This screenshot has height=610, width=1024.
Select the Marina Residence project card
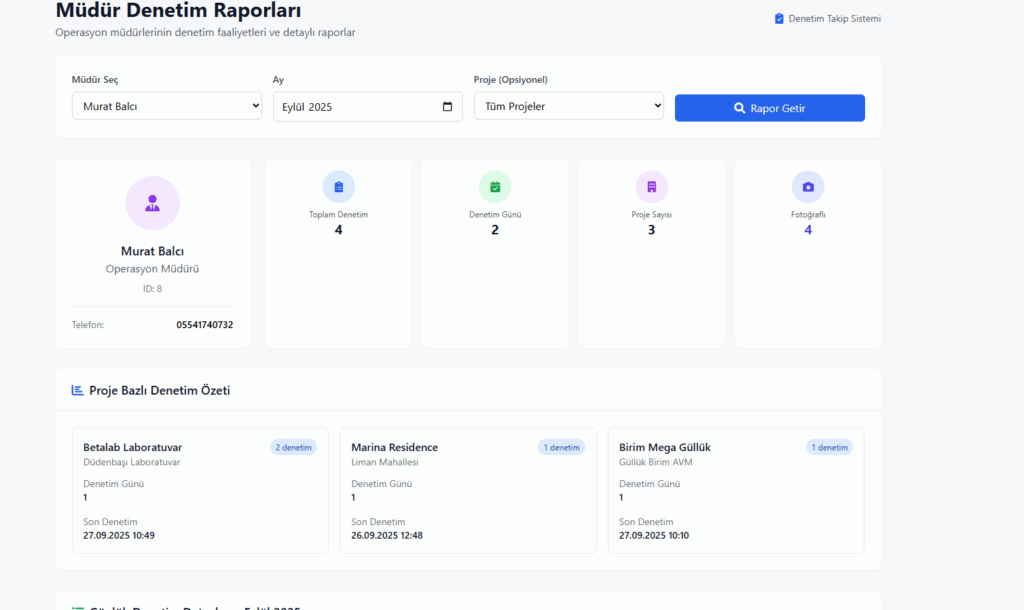468,490
